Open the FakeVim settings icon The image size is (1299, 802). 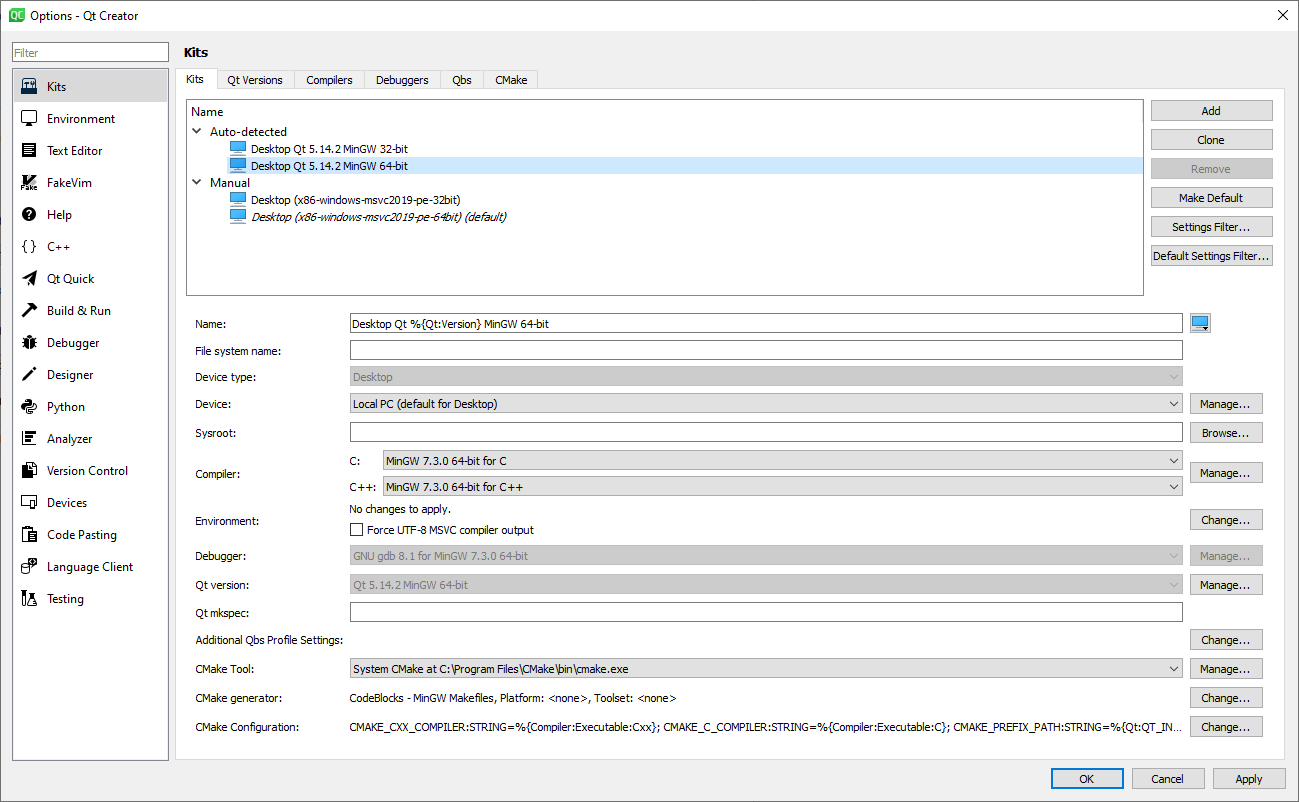[29, 183]
